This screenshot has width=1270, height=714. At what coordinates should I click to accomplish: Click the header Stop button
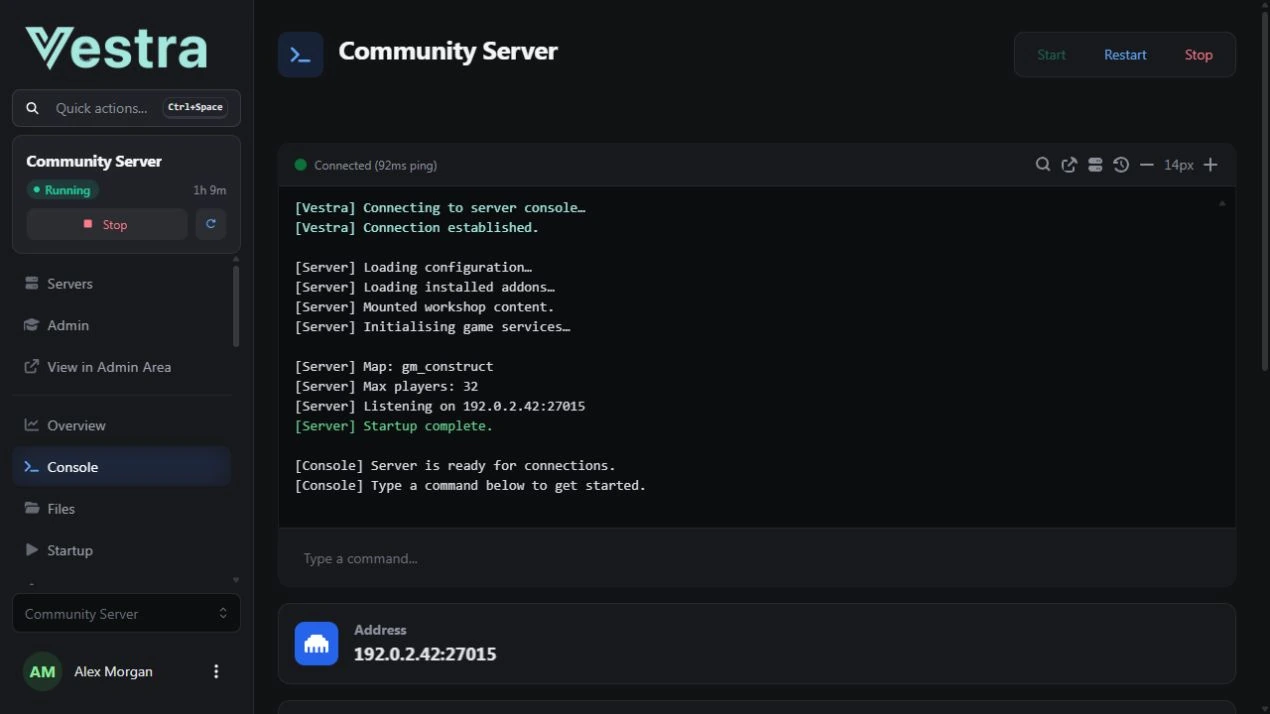1198,55
